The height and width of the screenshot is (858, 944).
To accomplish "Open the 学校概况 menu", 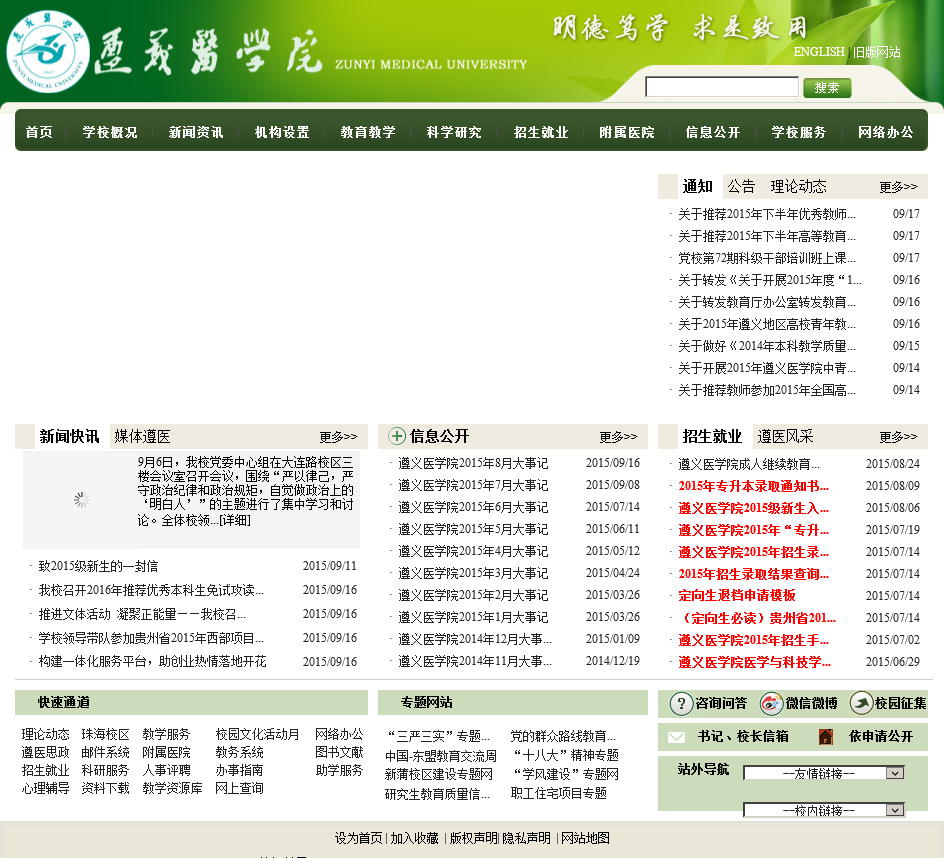I will [x=110, y=132].
